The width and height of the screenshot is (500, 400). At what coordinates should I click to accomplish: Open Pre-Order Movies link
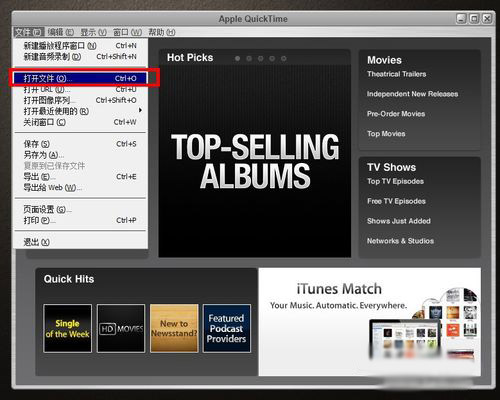click(x=396, y=114)
